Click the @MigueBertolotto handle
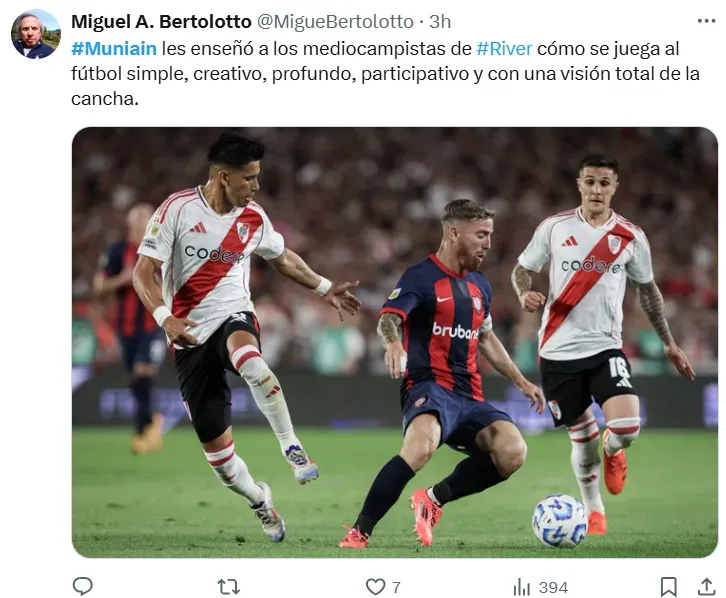Viewport: 726px width, 598px height. pyautogui.click(x=335, y=21)
